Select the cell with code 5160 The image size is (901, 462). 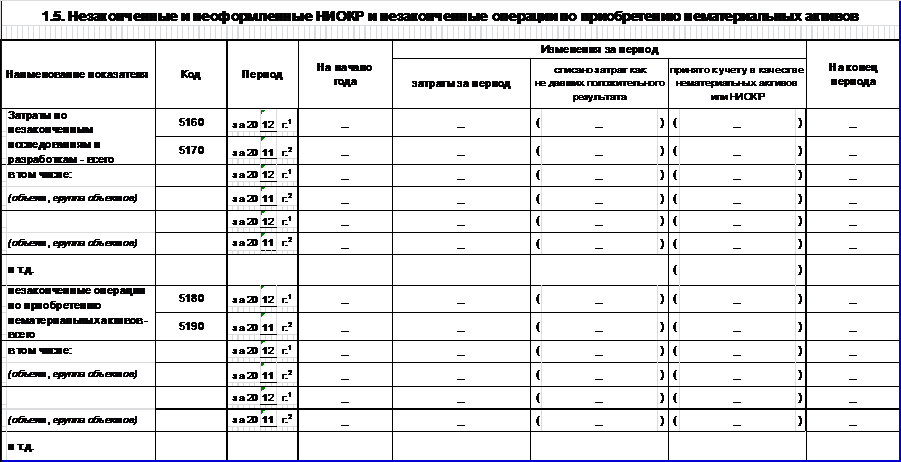point(190,123)
